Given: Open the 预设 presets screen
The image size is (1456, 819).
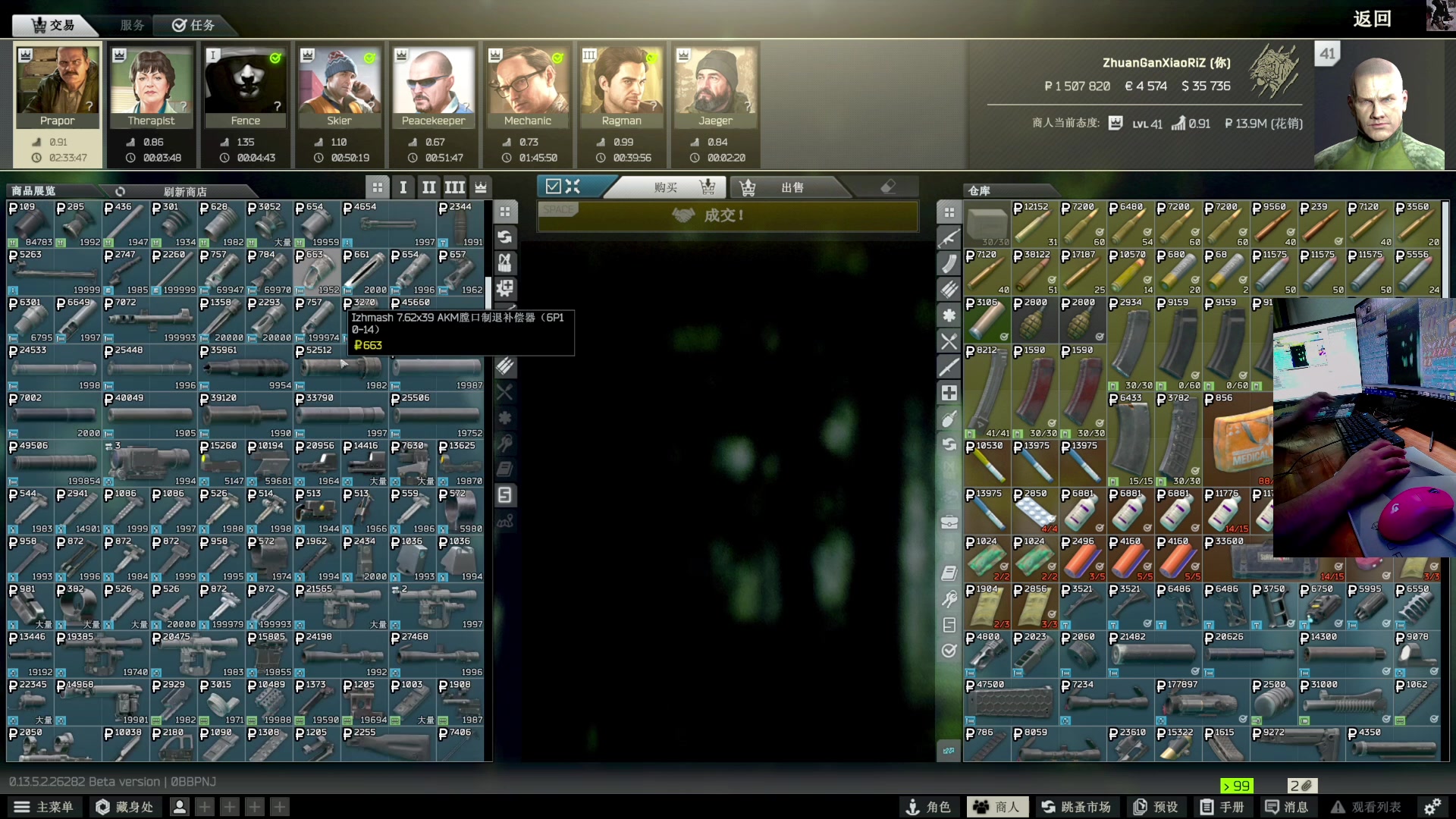Looking at the screenshot, I should click(x=1156, y=807).
